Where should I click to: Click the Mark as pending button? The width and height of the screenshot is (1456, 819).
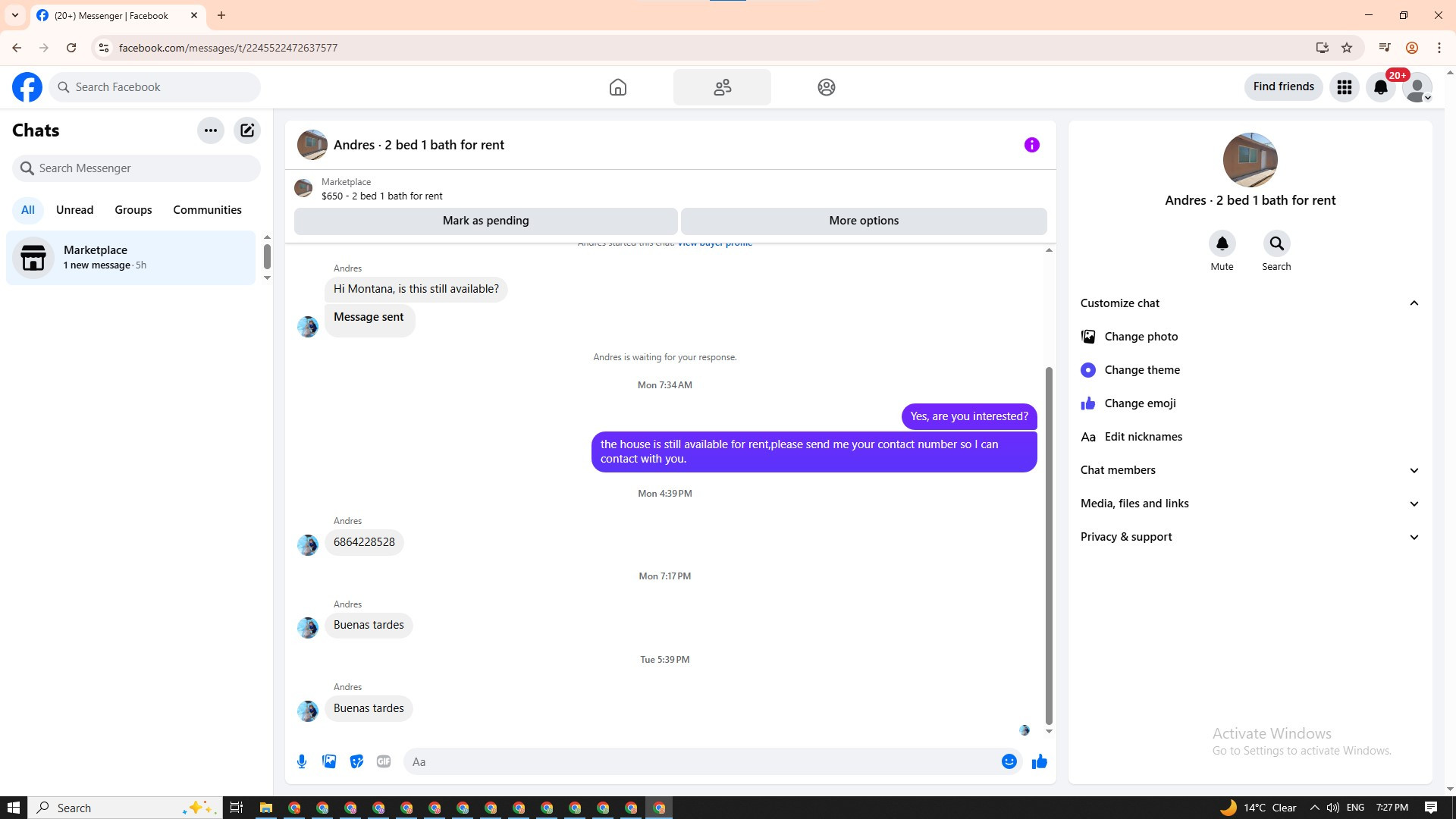pos(485,221)
